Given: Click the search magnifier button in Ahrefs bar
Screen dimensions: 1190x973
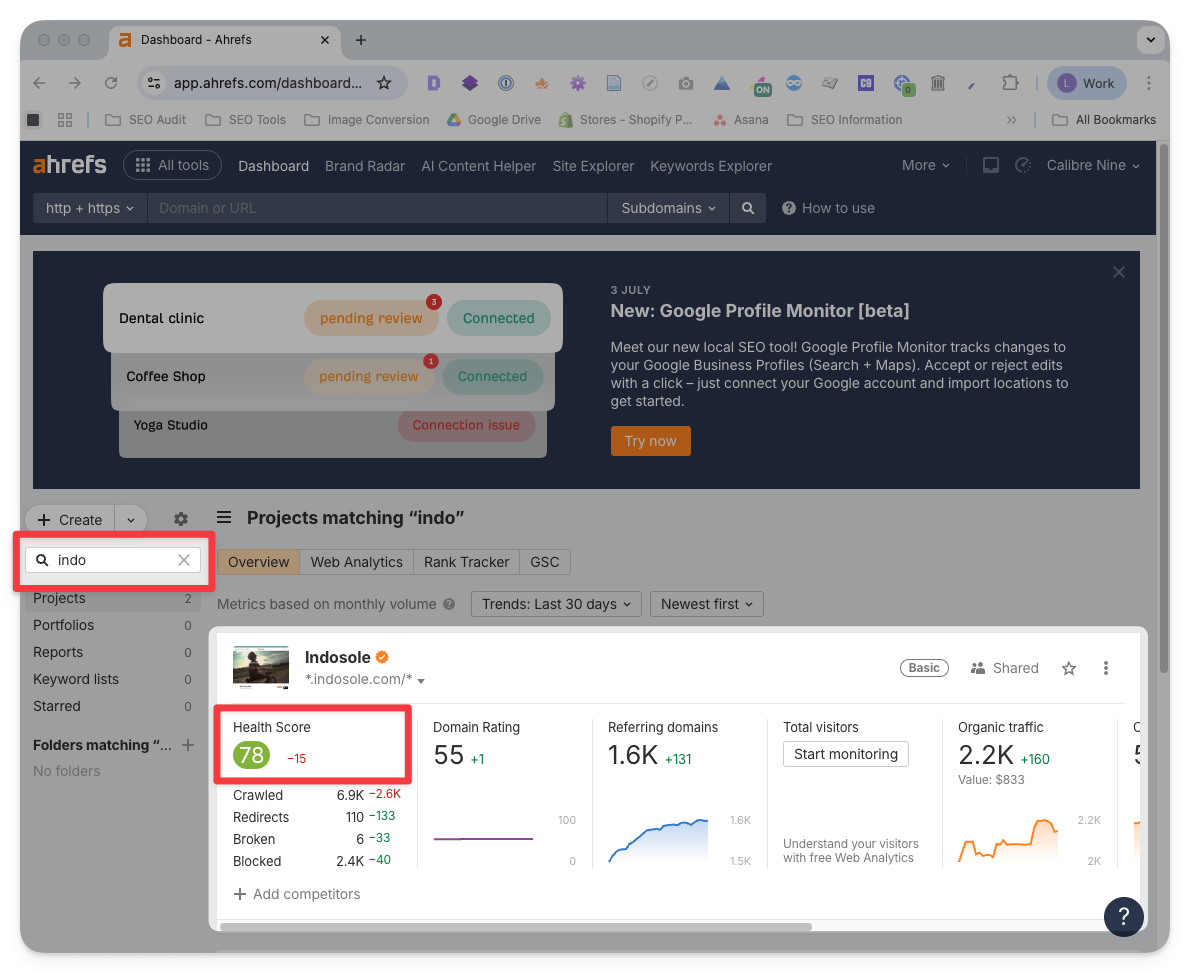Looking at the screenshot, I should pos(747,208).
